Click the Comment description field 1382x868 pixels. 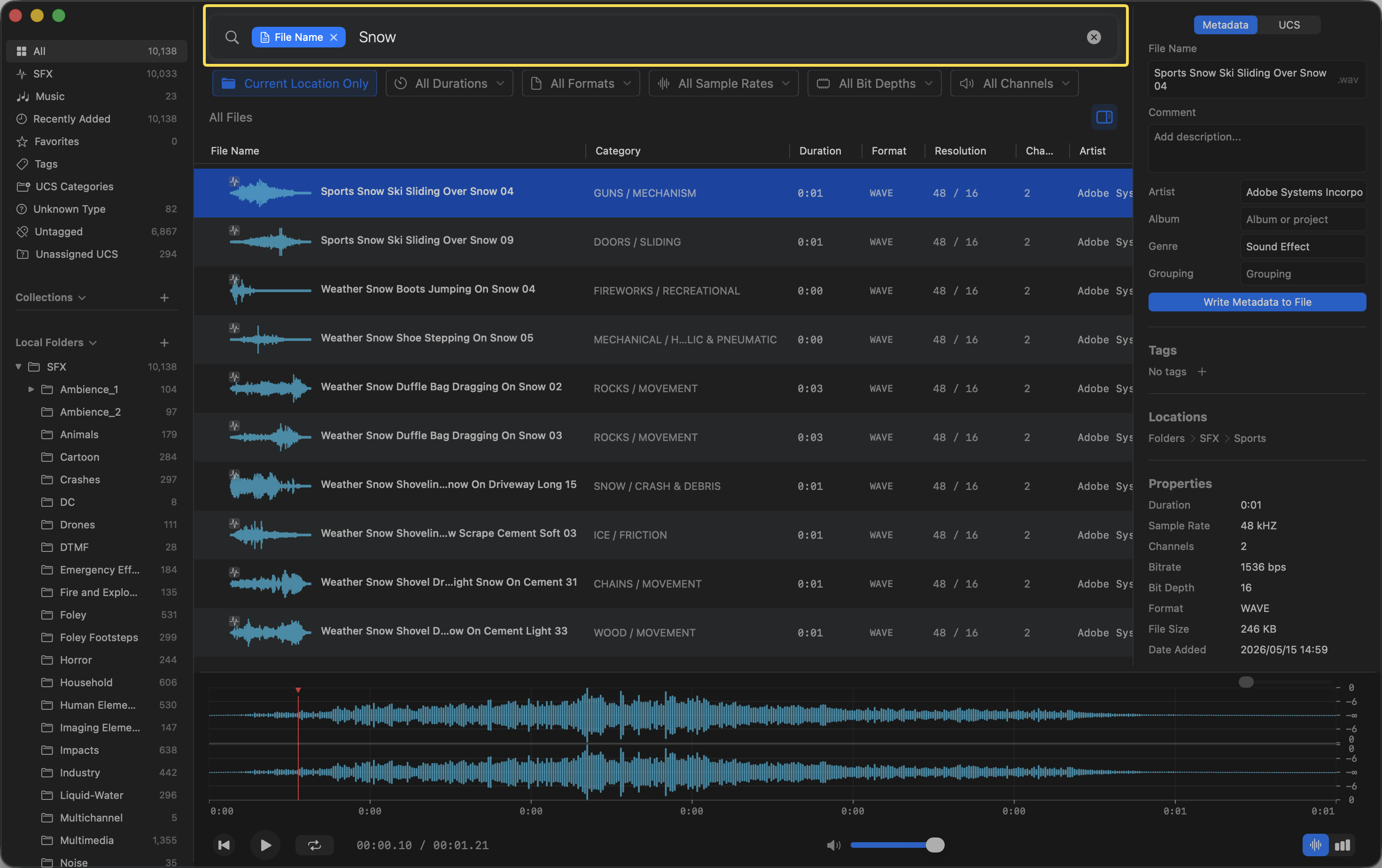point(1257,148)
